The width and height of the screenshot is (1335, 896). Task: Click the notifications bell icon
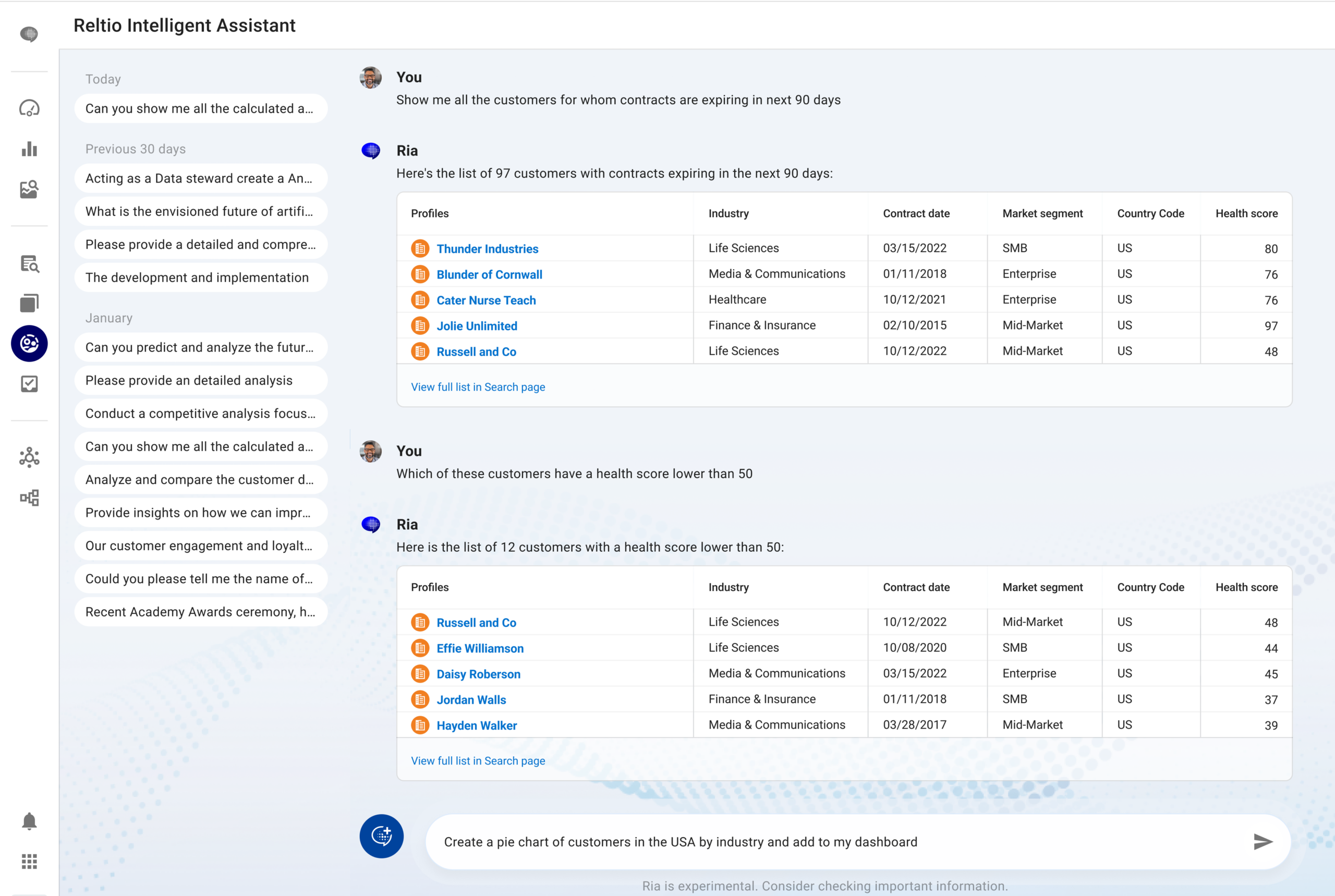click(29, 821)
